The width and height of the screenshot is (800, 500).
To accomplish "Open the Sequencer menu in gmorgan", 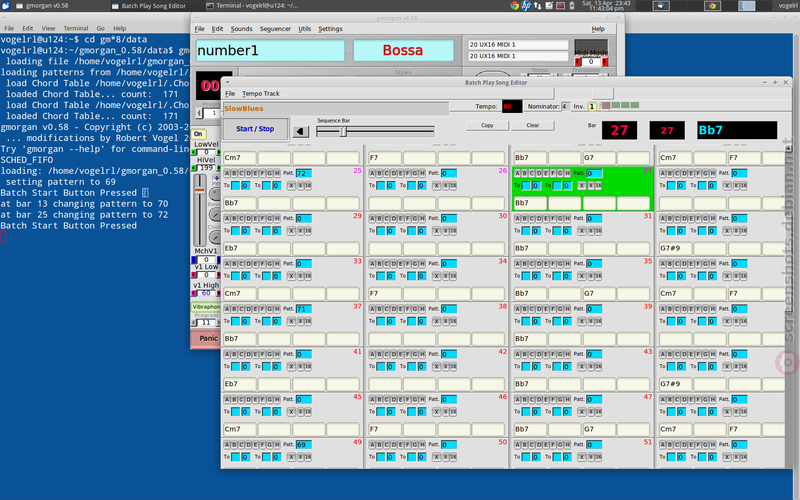I will tap(275, 29).
